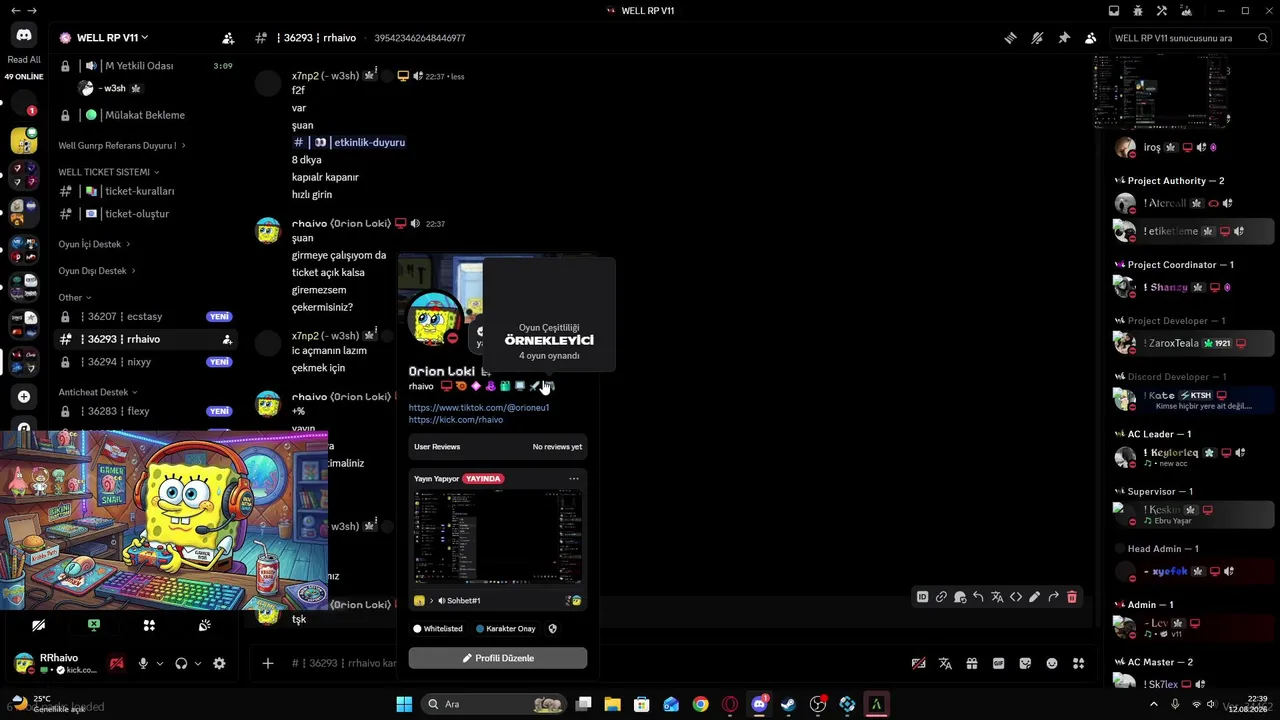Toggle the camera above the user panel
Image resolution: width=1280 pixels, height=720 pixels.
click(38, 625)
